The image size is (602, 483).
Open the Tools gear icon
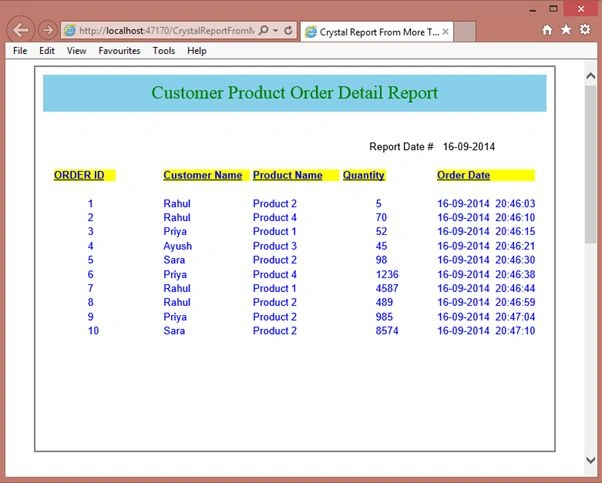tap(585, 30)
